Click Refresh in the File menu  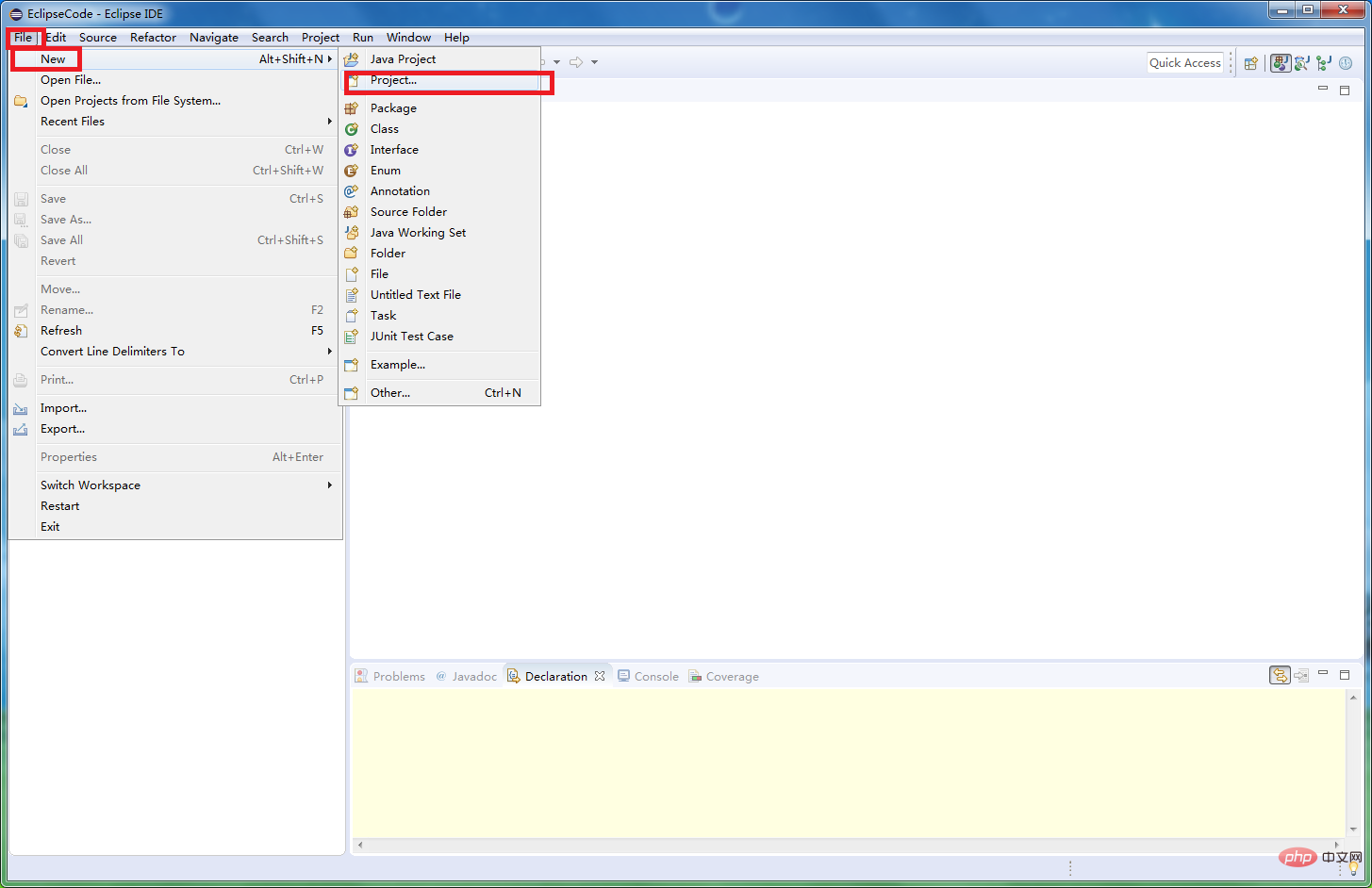tap(174, 331)
